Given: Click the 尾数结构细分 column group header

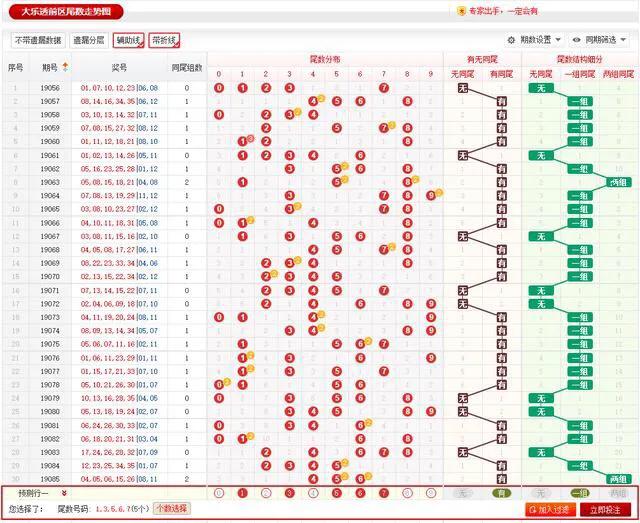Looking at the screenshot, I should pyautogui.click(x=580, y=60).
